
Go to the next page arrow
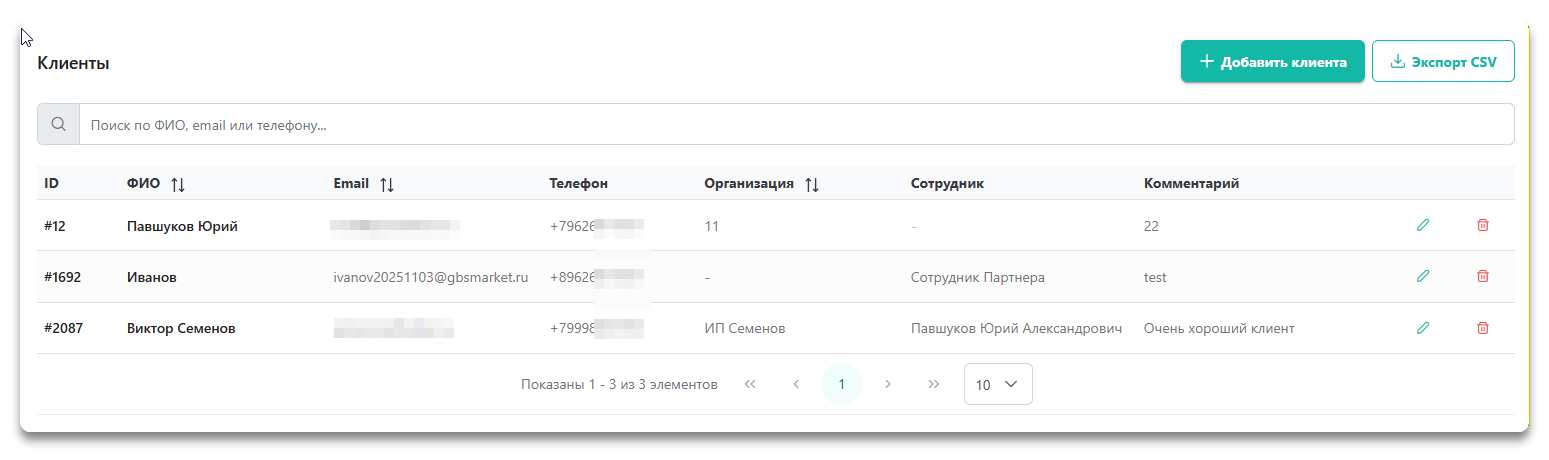pos(888,384)
